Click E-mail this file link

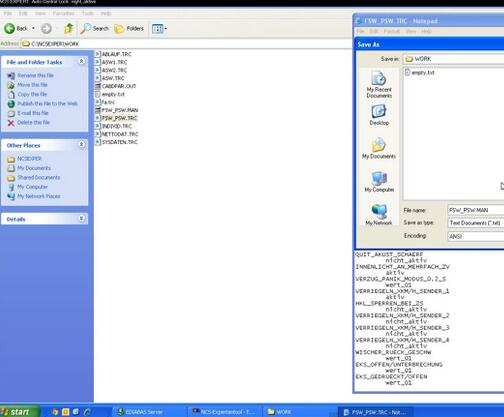pyautogui.click(x=33, y=113)
